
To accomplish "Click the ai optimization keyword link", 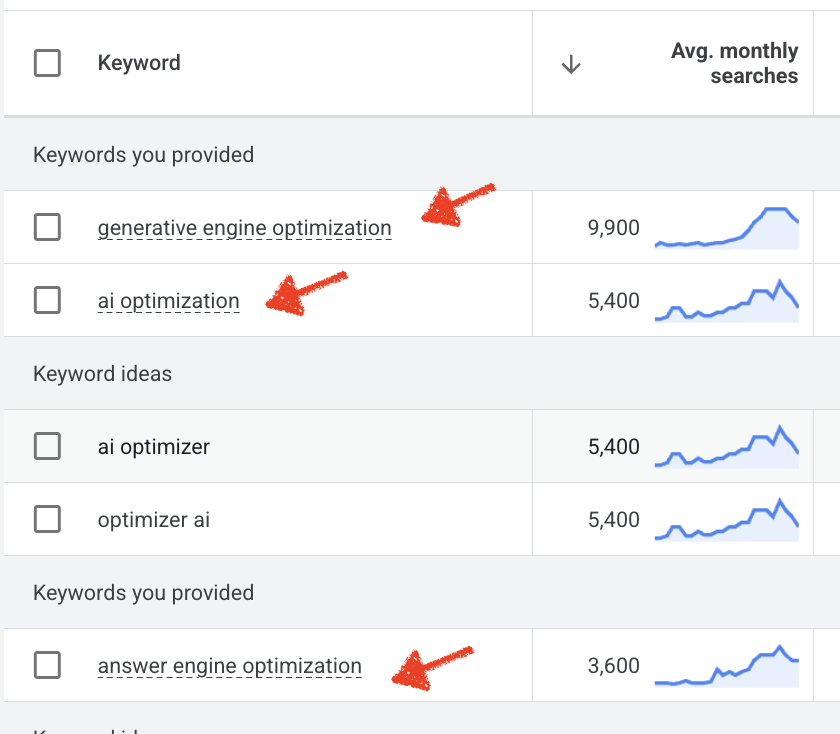I will [168, 301].
